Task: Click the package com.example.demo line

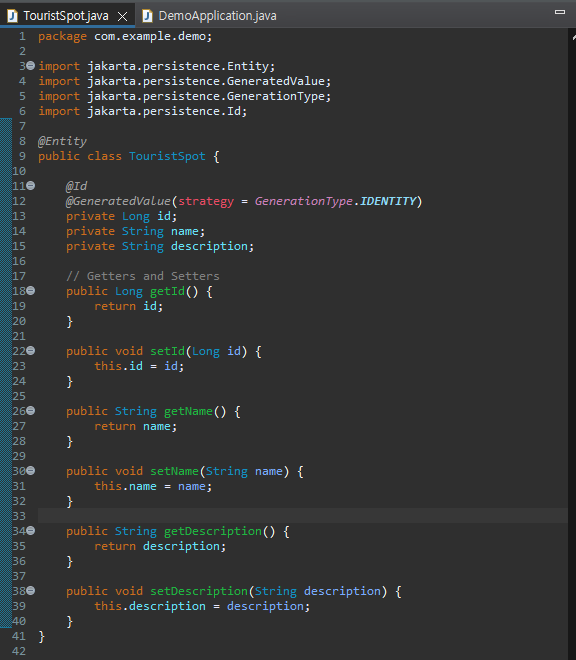Action: point(125,36)
